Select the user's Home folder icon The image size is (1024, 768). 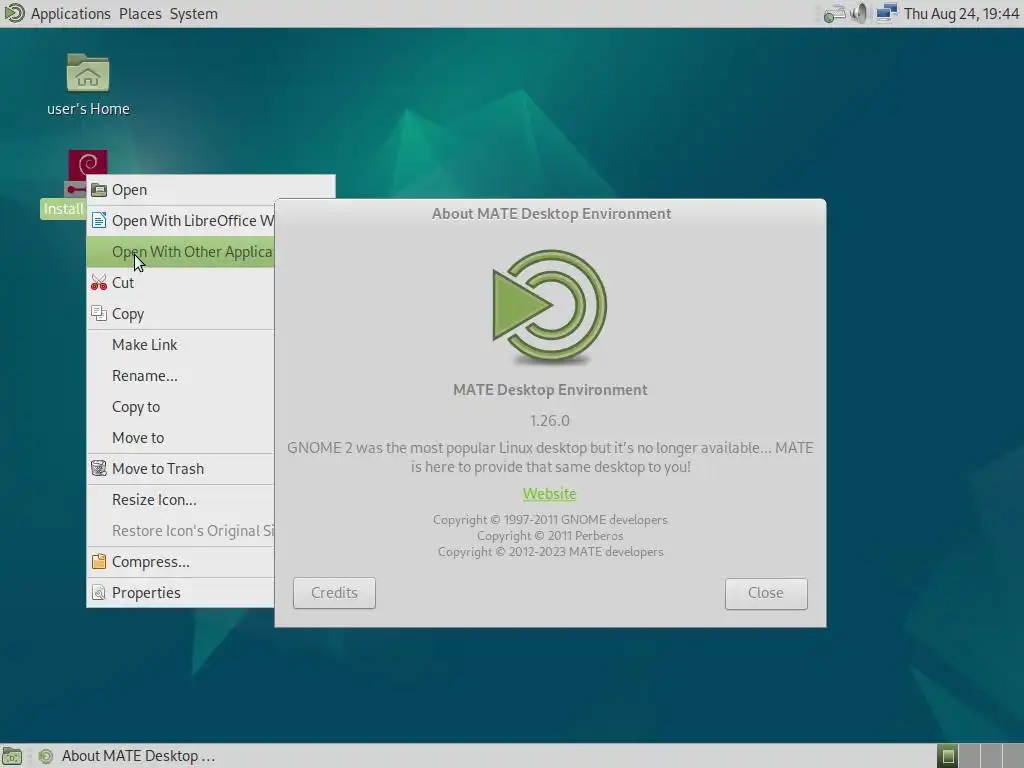click(x=88, y=85)
